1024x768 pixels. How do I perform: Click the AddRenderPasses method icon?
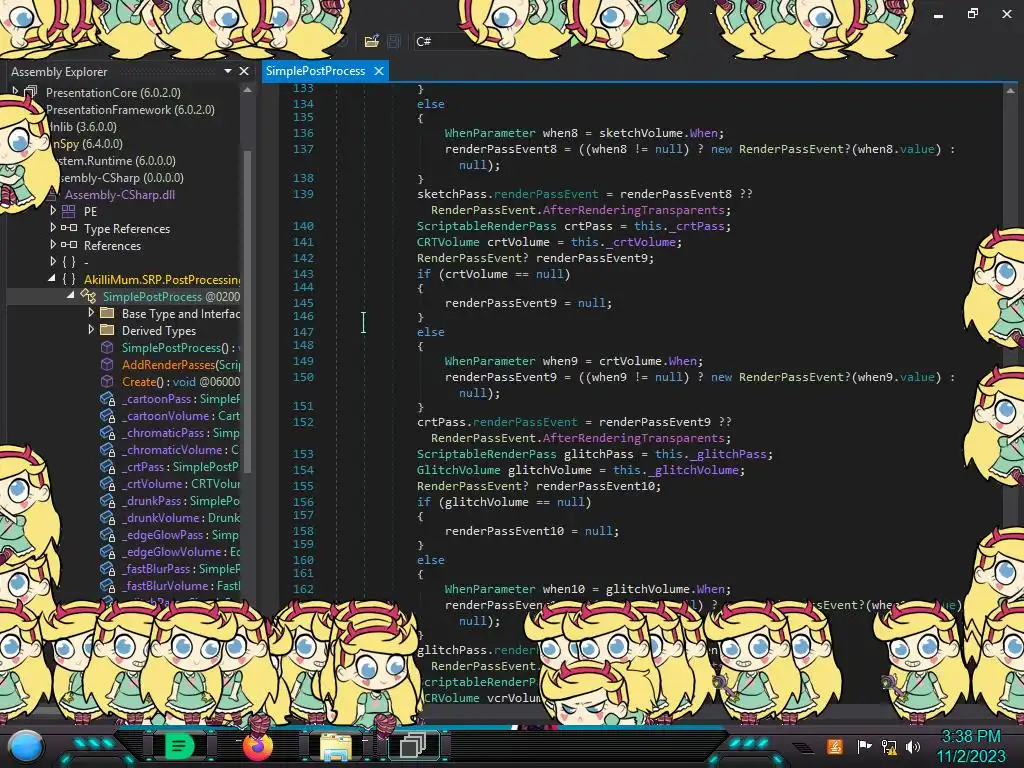(x=107, y=364)
